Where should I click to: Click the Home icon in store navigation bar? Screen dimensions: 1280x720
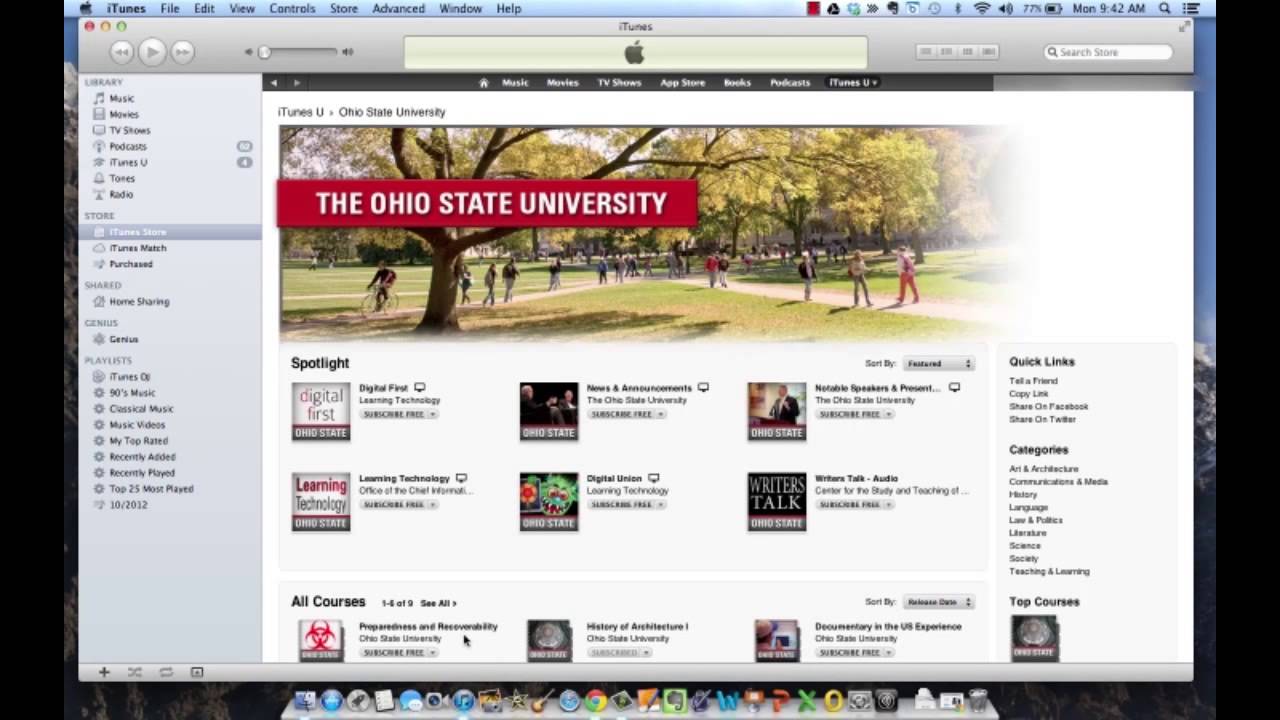(484, 82)
